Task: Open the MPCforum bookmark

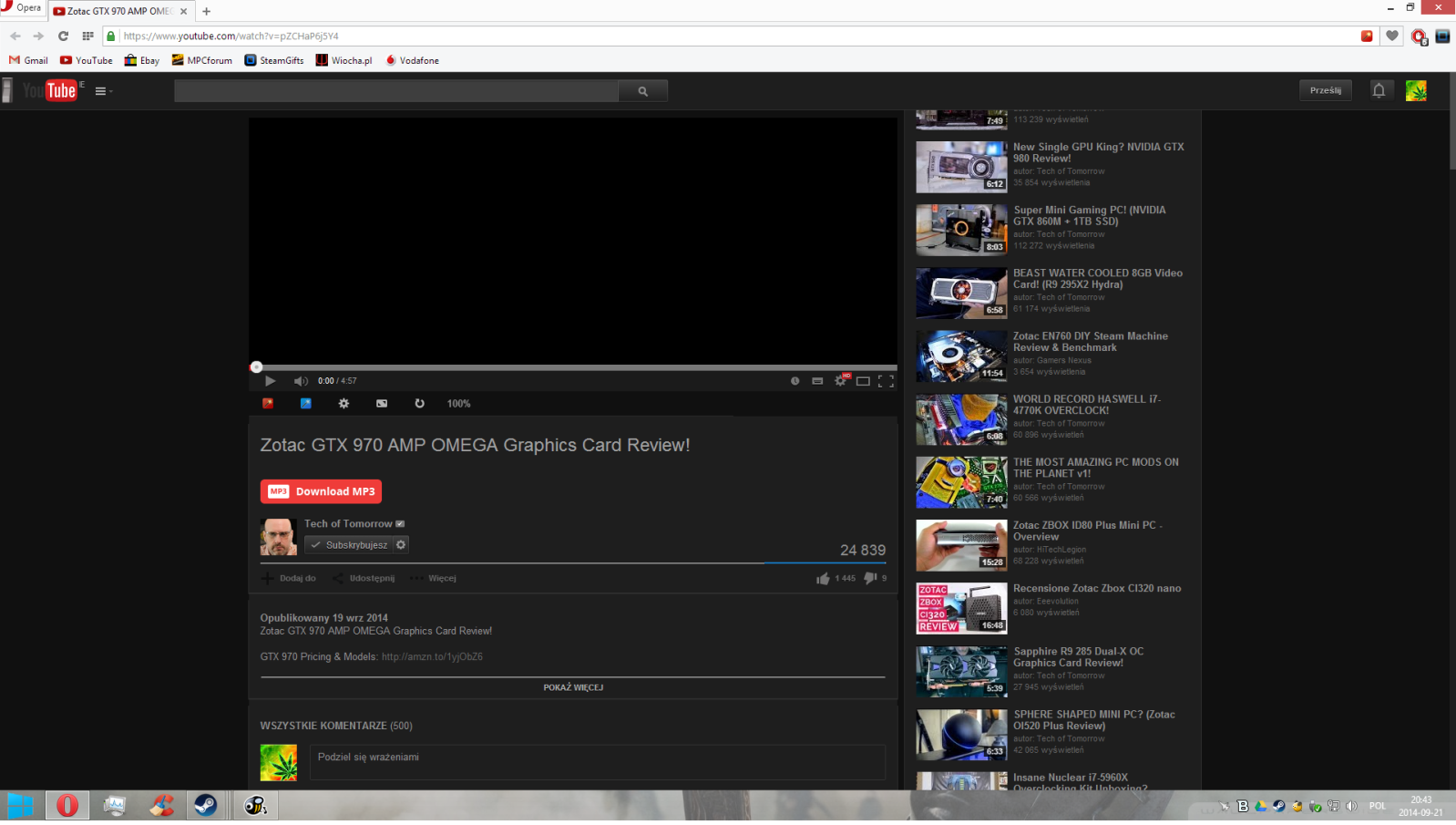Action: pyautogui.click(x=201, y=60)
